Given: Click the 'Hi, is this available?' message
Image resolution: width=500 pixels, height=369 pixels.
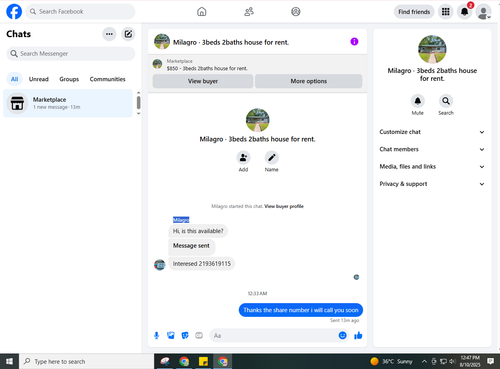Looking at the screenshot, I should [198, 231].
